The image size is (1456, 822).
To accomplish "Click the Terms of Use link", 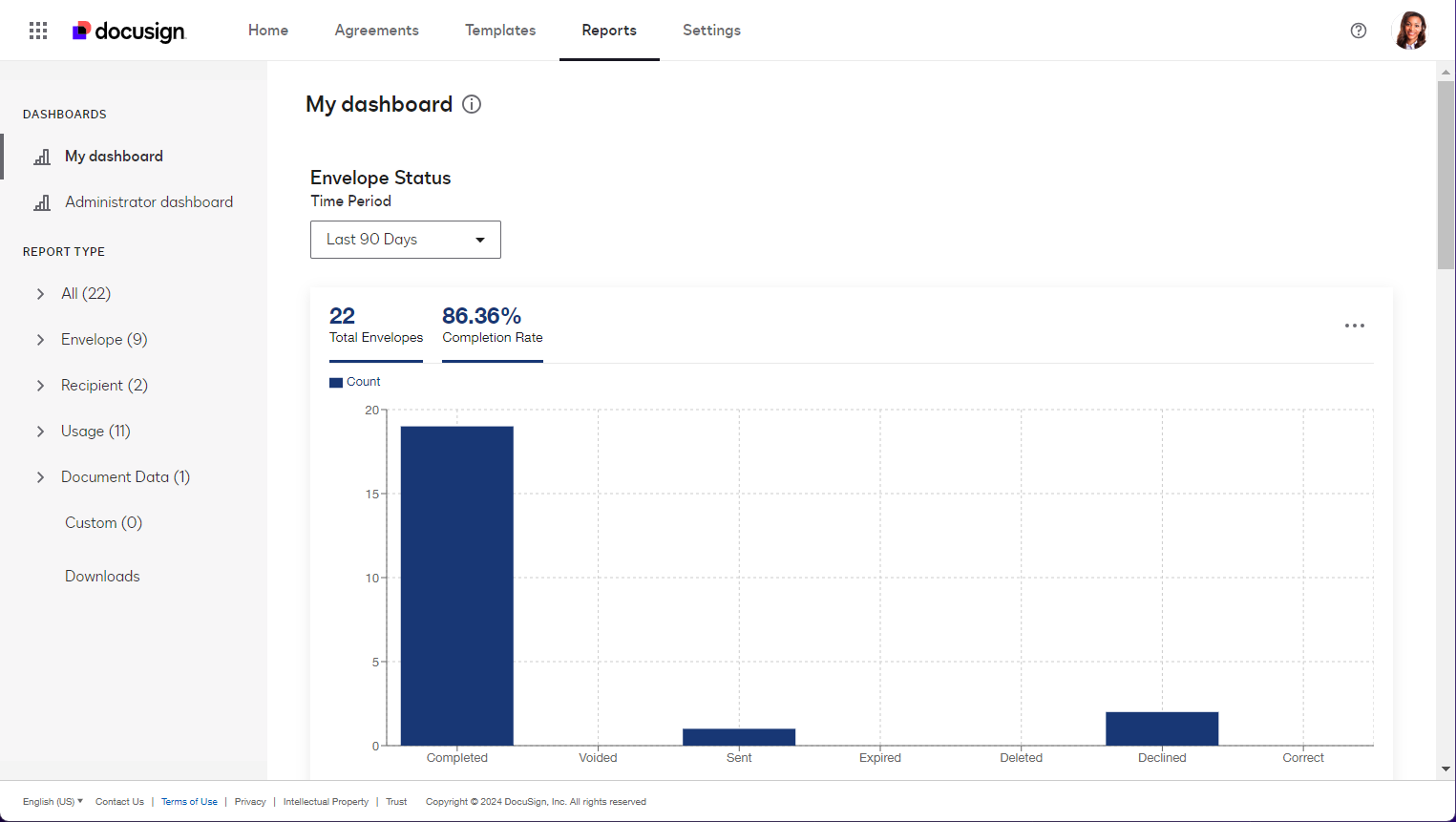I will pyautogui.click(x=189, y=801).
